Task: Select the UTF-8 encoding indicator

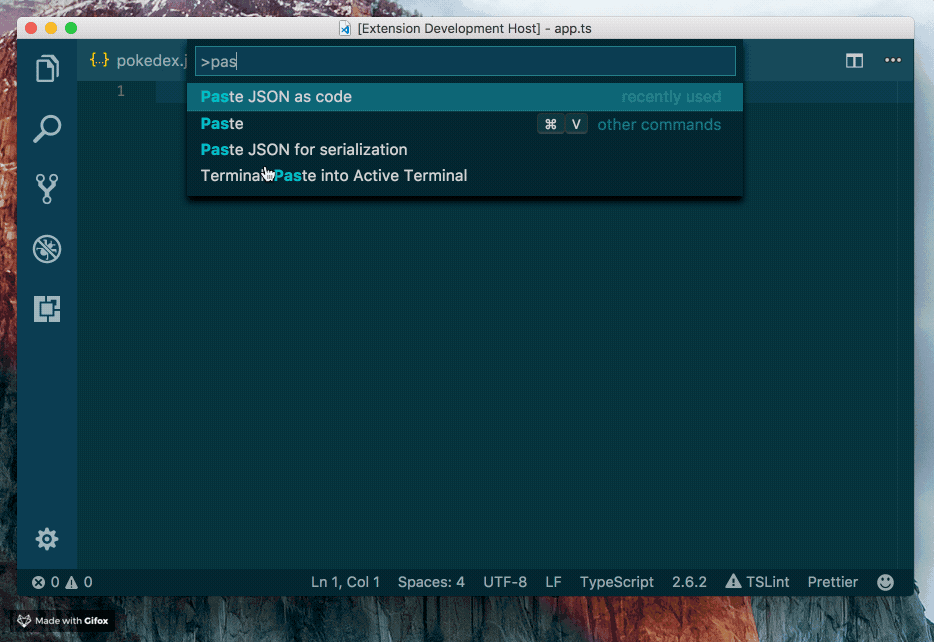Action: tap(505, 582)
